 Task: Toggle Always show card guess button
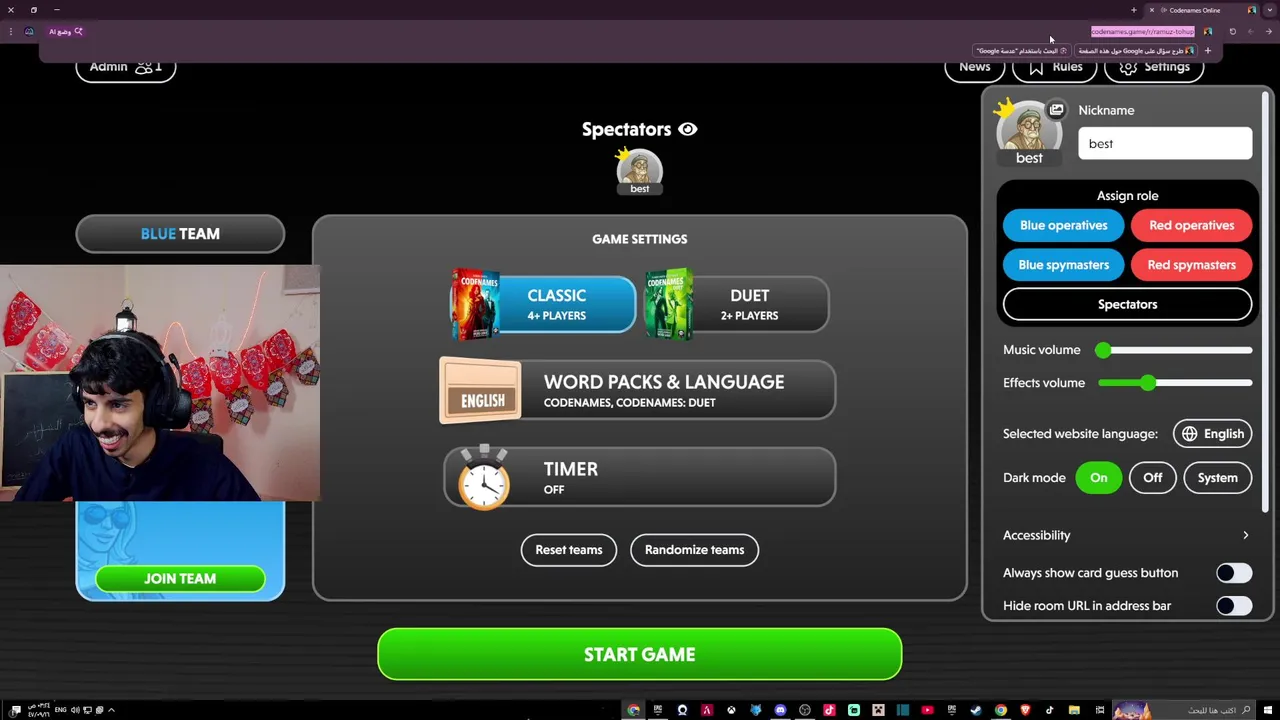[1233, 573]
